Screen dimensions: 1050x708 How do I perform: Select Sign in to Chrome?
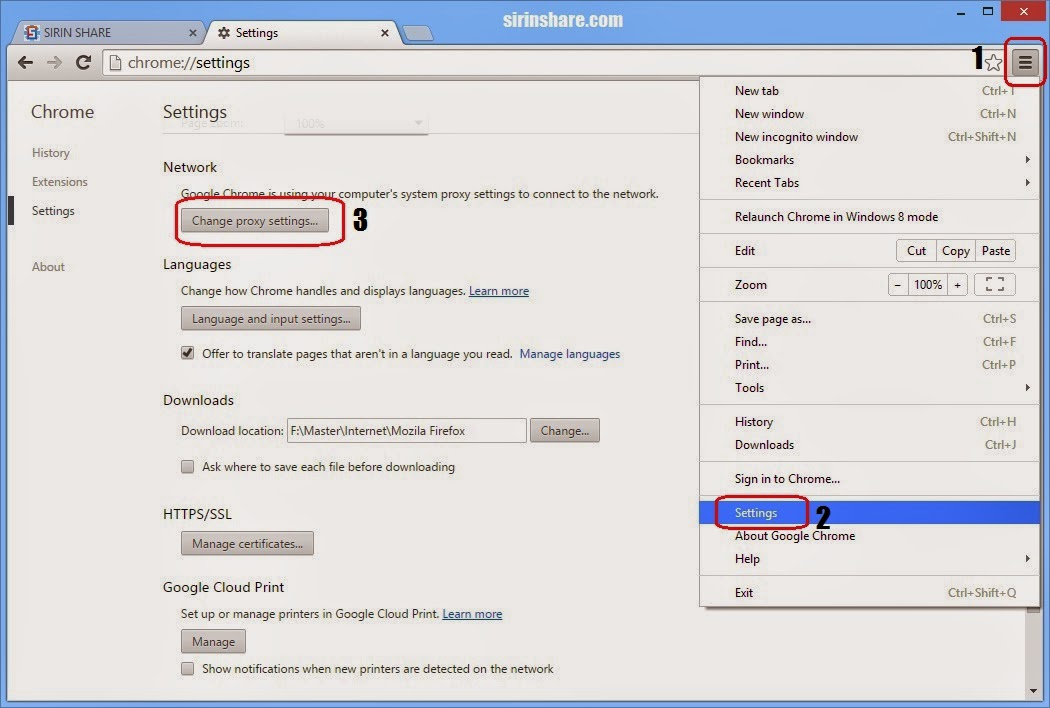pos(869,479)
